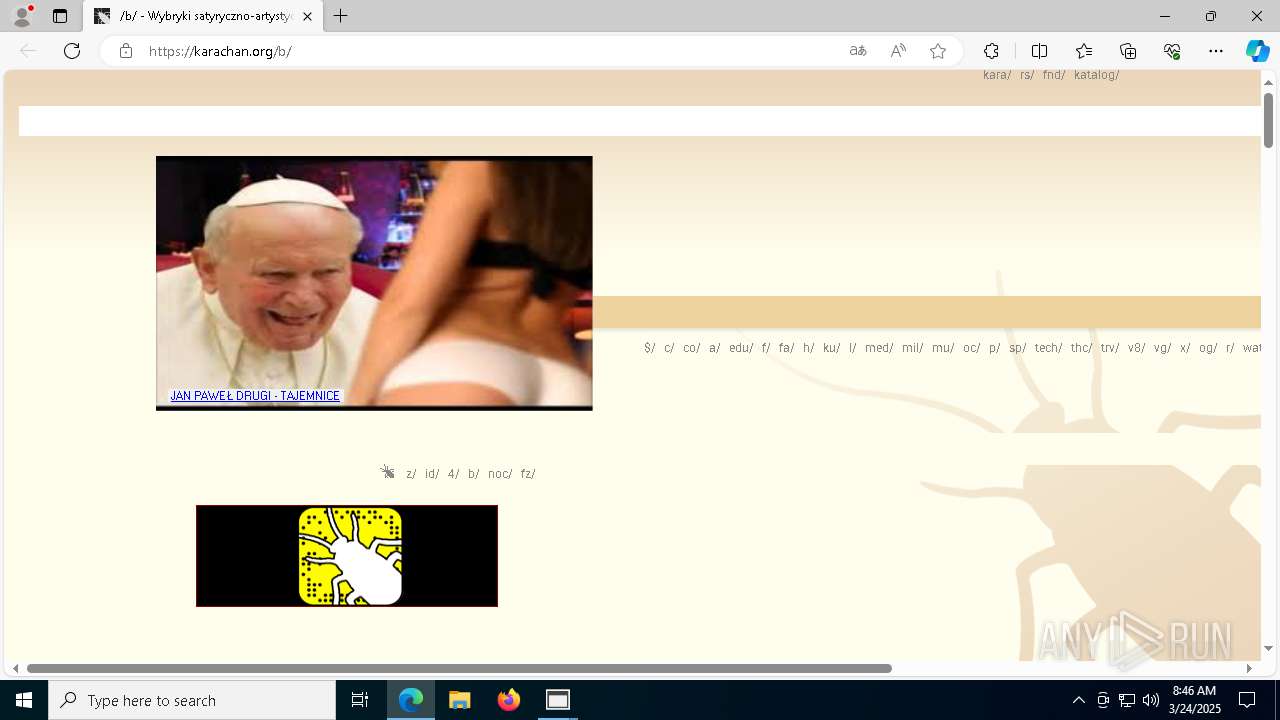The width and height of the screenshot is (1280, 720).
Task: Open the tab actions menu icon
Action: [60, 16]
